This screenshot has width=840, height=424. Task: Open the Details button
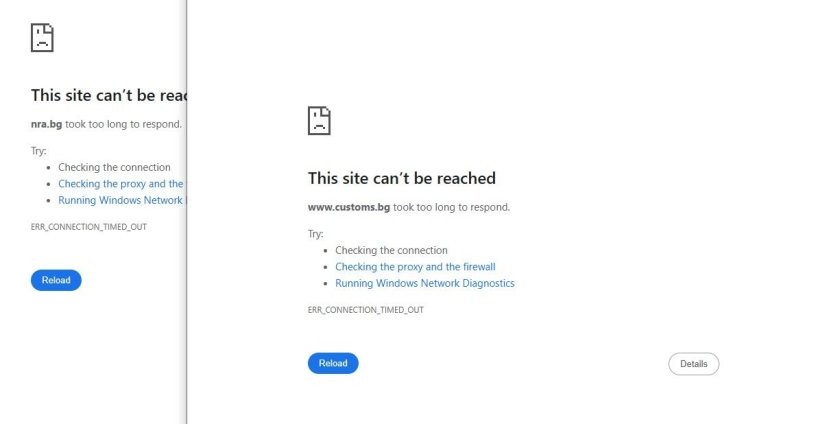point(693,364)
